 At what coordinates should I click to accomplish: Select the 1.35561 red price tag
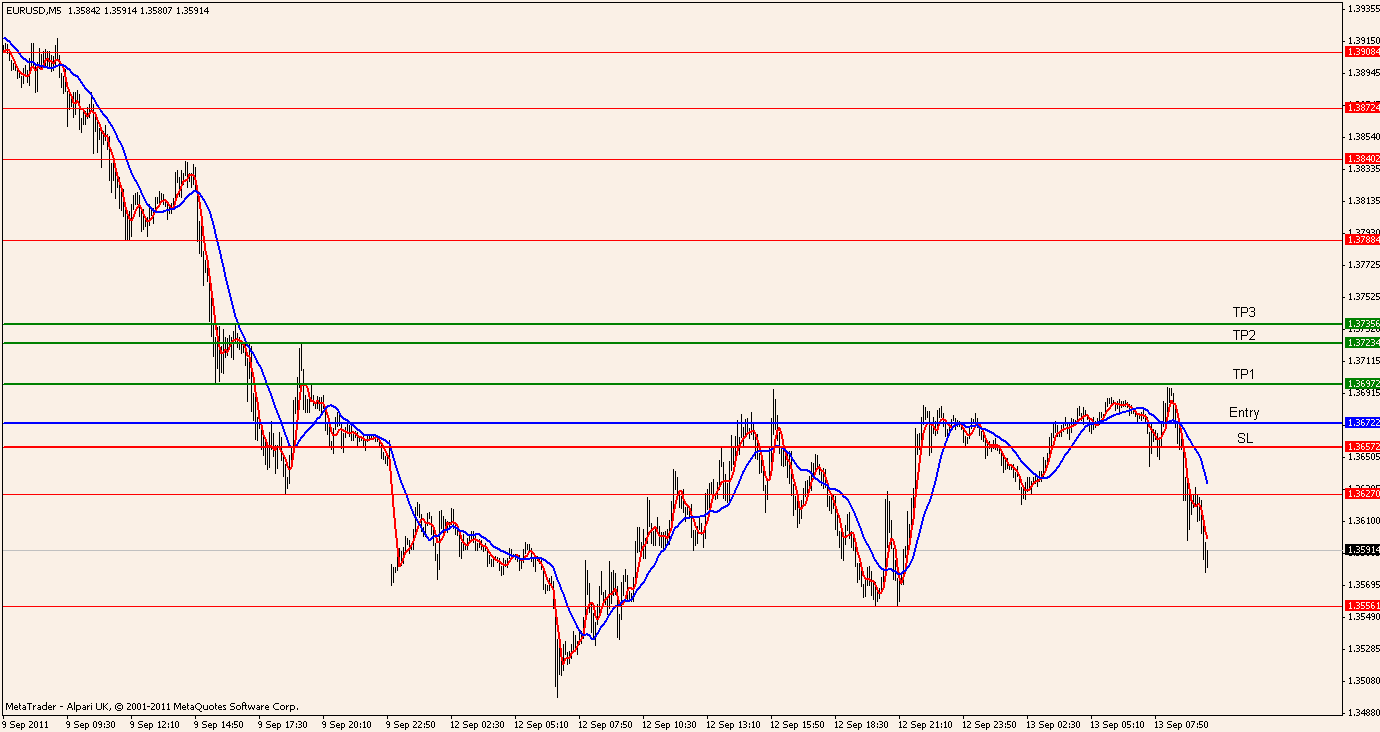point(1362,605)
